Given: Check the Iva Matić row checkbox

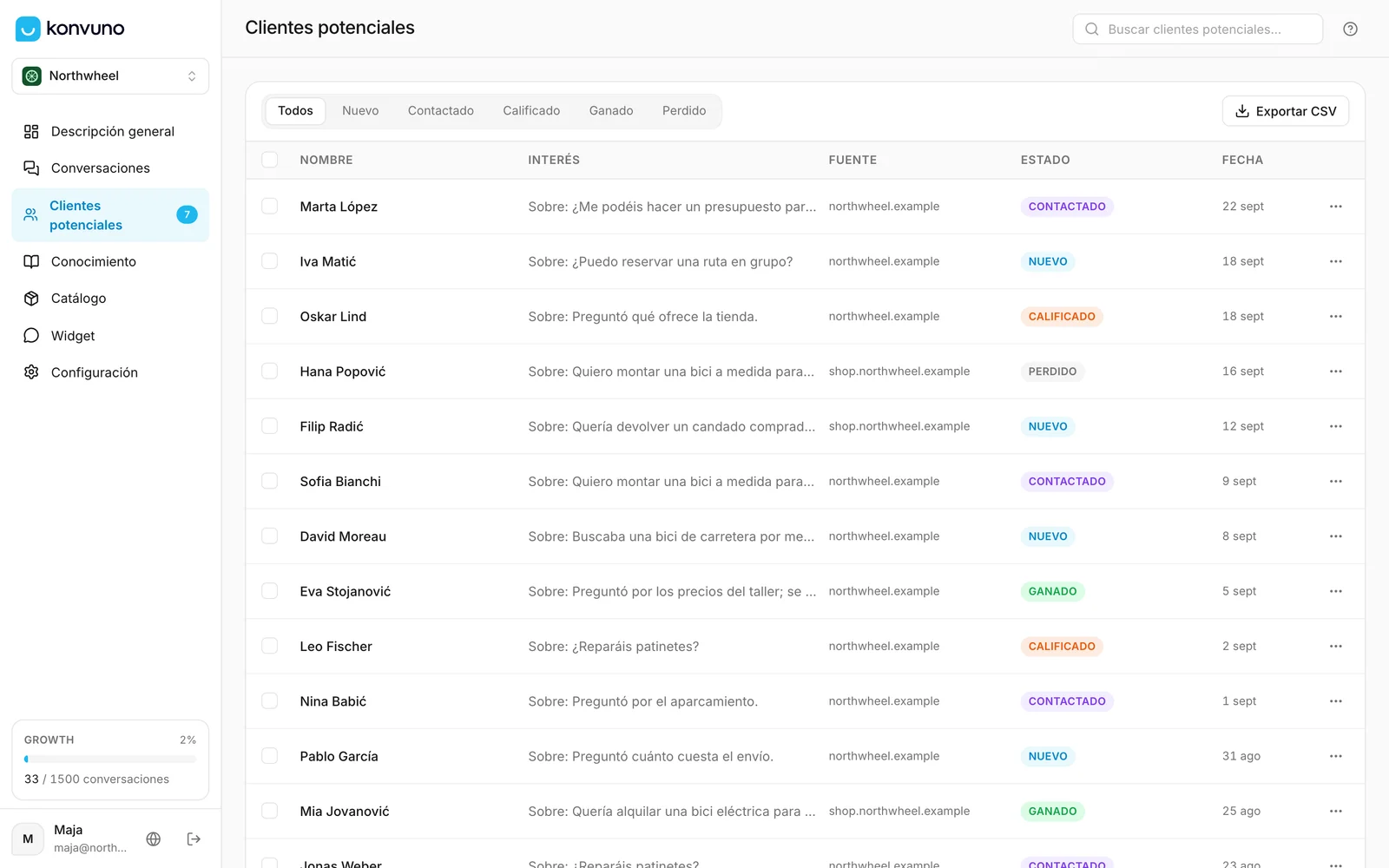Looking at the screenshot, I should [x=270, y=261].
